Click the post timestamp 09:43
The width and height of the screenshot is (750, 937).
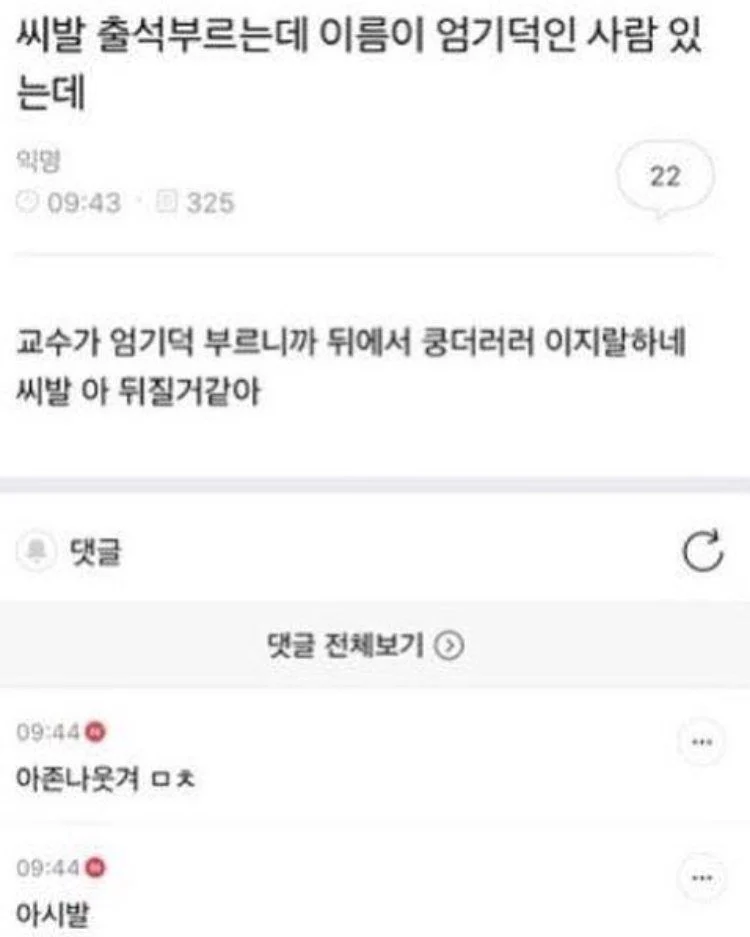84,203
